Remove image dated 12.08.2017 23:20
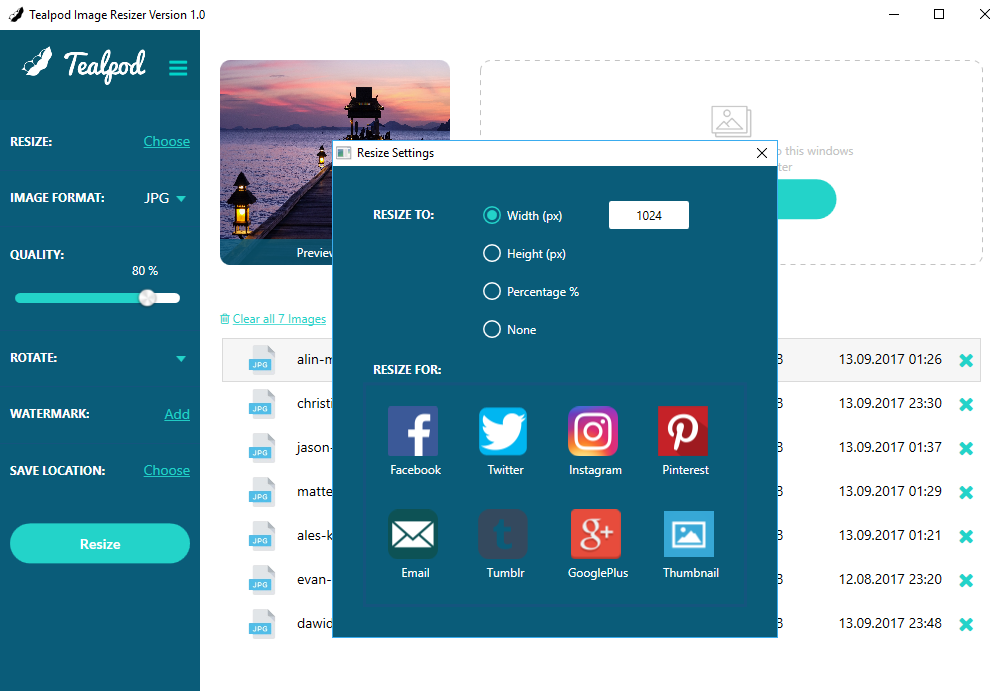 pos(966,580)
